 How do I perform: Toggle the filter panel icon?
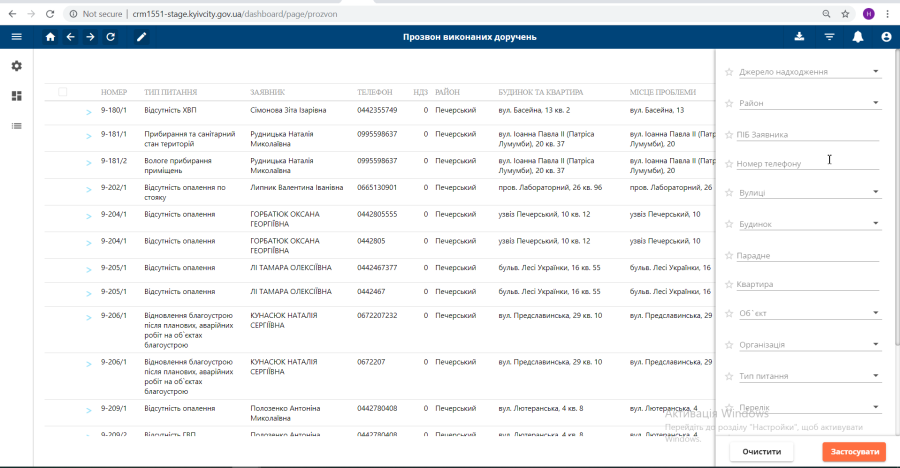829,37
